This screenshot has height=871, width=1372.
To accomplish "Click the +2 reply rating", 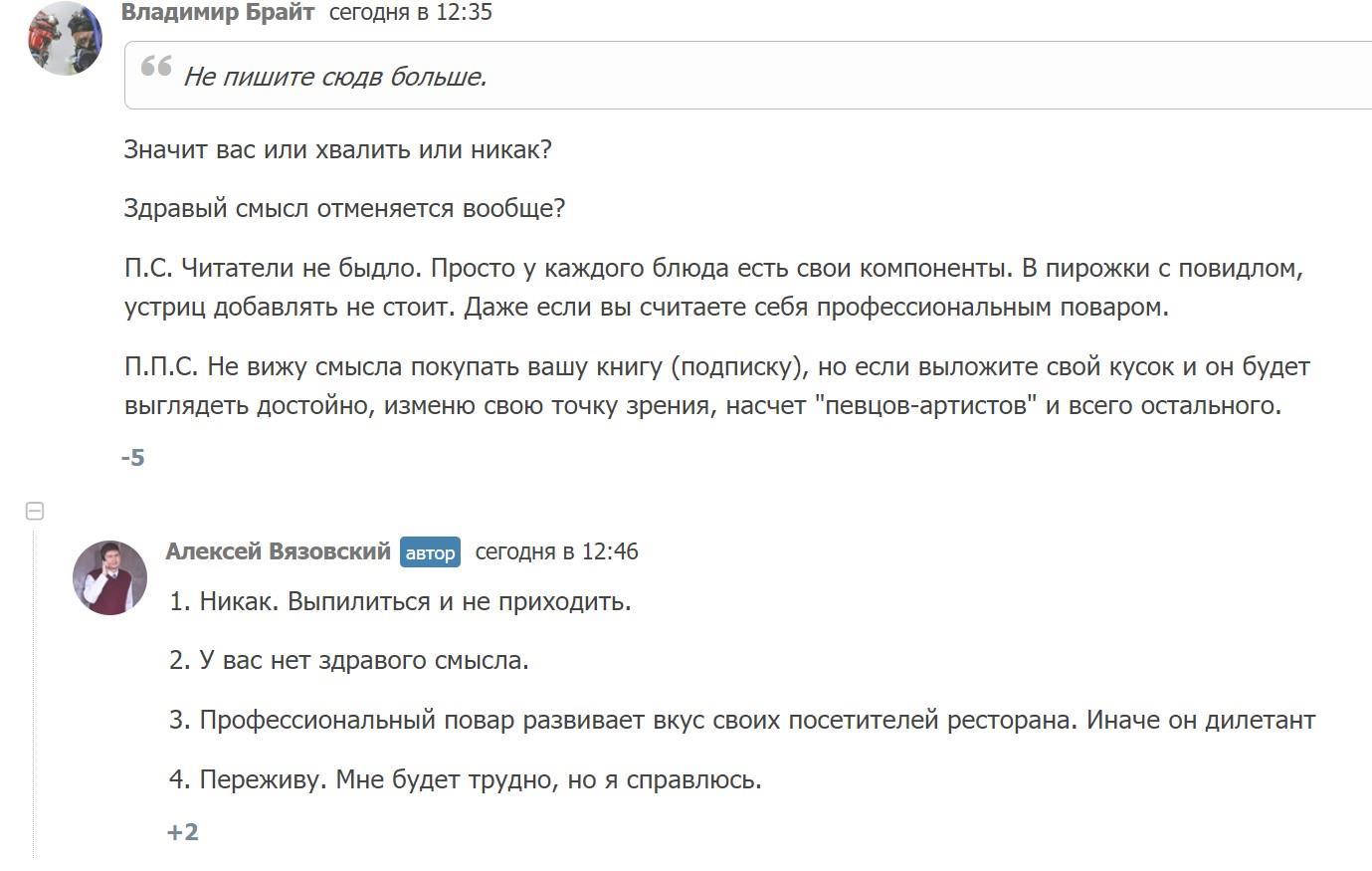I will tap(183, 832).
